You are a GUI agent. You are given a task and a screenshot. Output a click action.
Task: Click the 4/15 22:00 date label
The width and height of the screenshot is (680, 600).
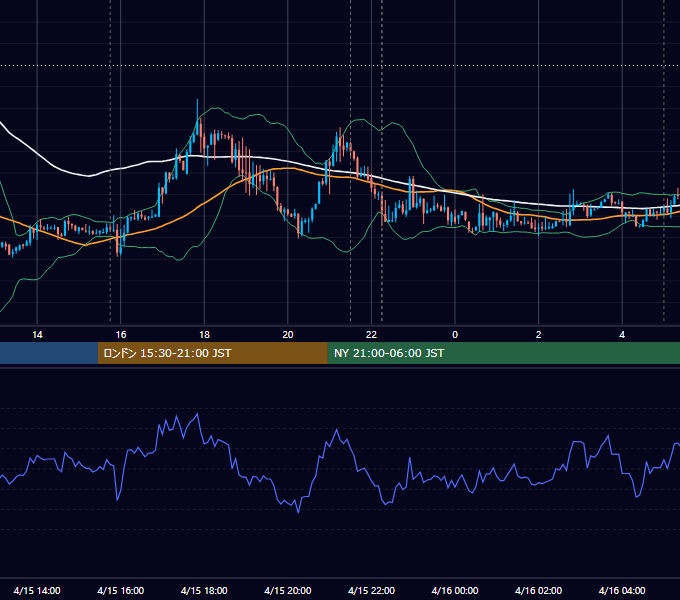[x=371, y=590]
